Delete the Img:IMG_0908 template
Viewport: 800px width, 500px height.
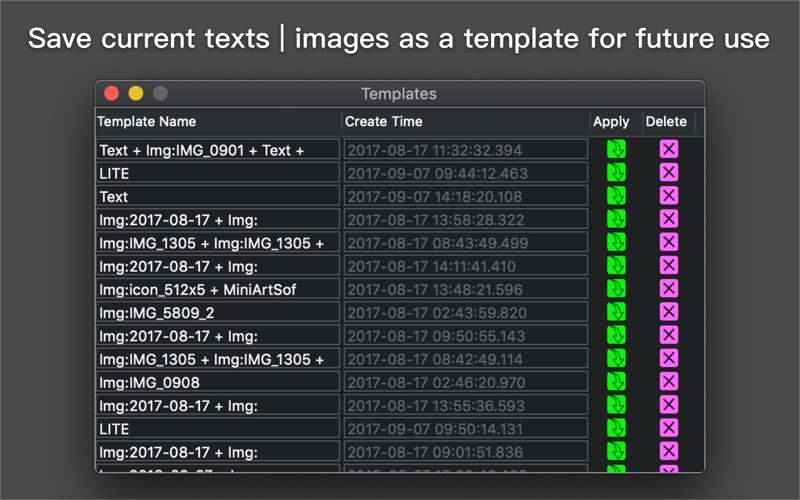coord(669,382)
